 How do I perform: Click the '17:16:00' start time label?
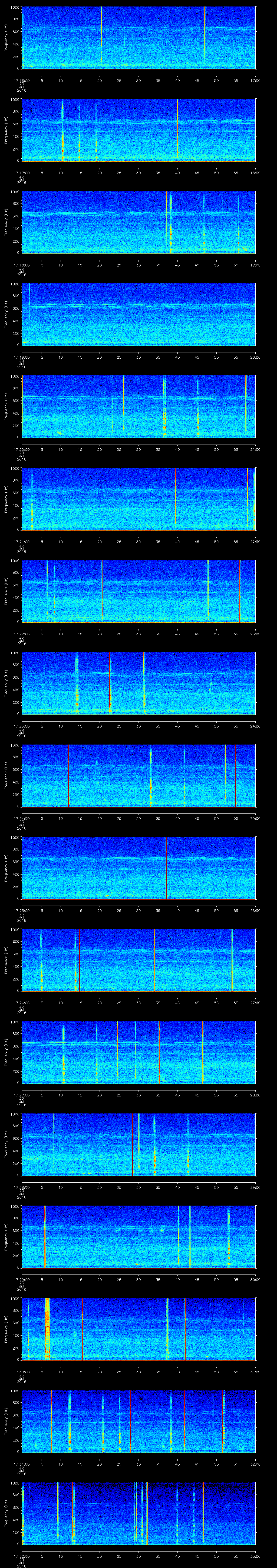pos(21,80)
